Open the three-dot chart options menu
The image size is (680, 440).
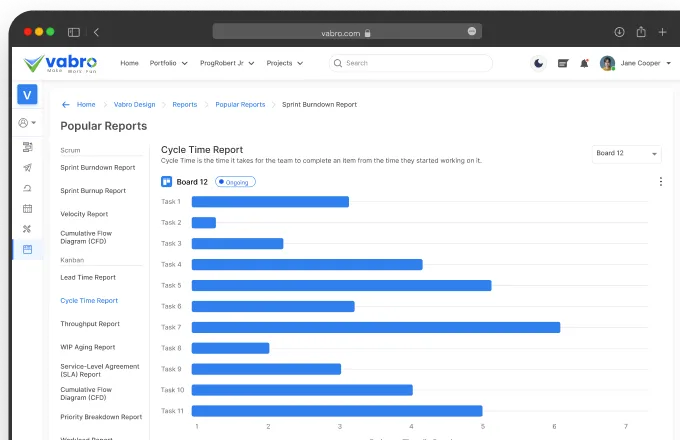click(x=660, y=182)
